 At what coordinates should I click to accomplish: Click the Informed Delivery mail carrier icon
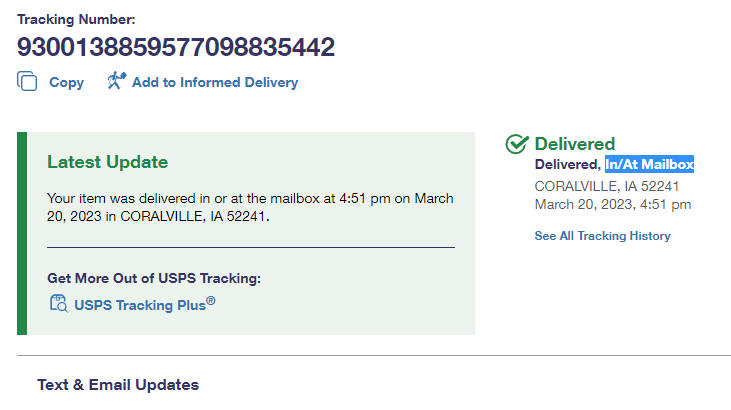tap(115, 82)
